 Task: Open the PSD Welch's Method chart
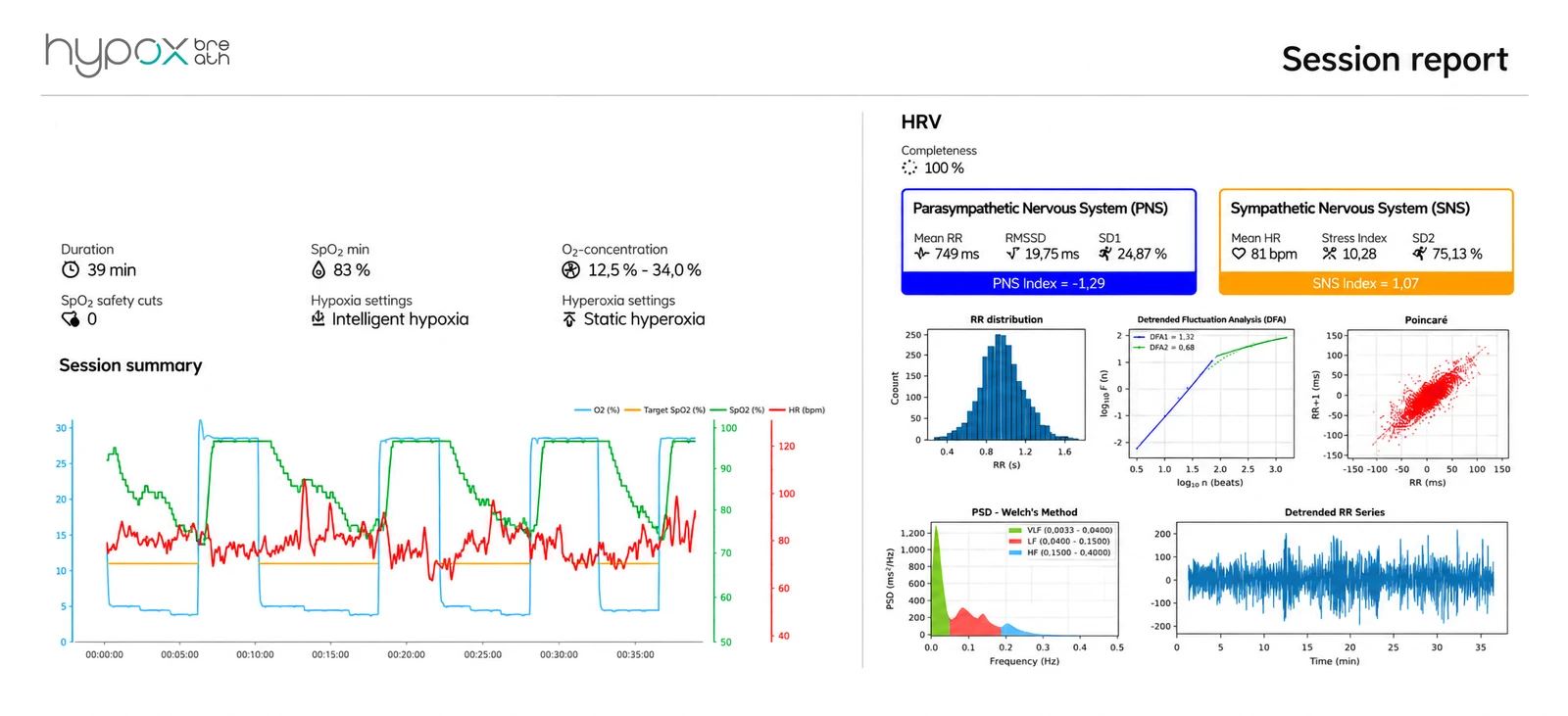(x=1024, y=579)
